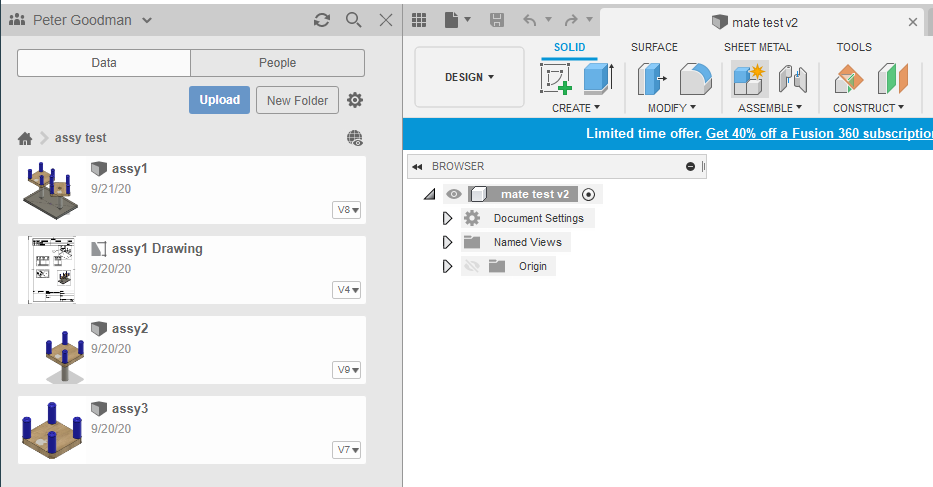Collapse the BROWSER panel arrows

[x=417, y=167]
